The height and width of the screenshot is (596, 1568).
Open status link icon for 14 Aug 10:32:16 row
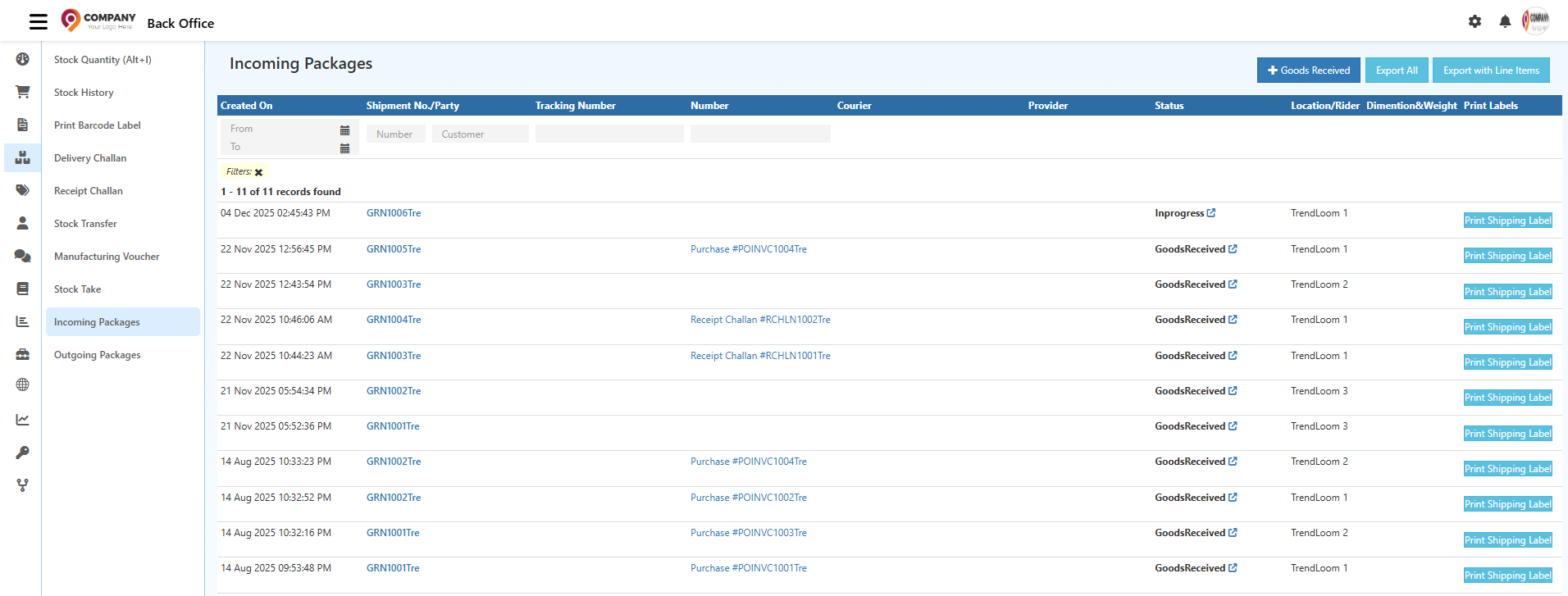click(x=1233, y=533)
